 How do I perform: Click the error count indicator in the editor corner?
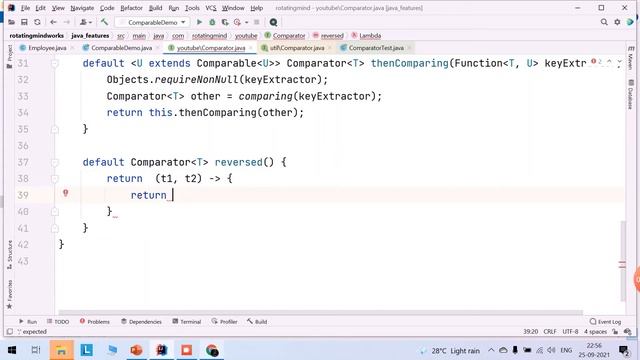596,61
